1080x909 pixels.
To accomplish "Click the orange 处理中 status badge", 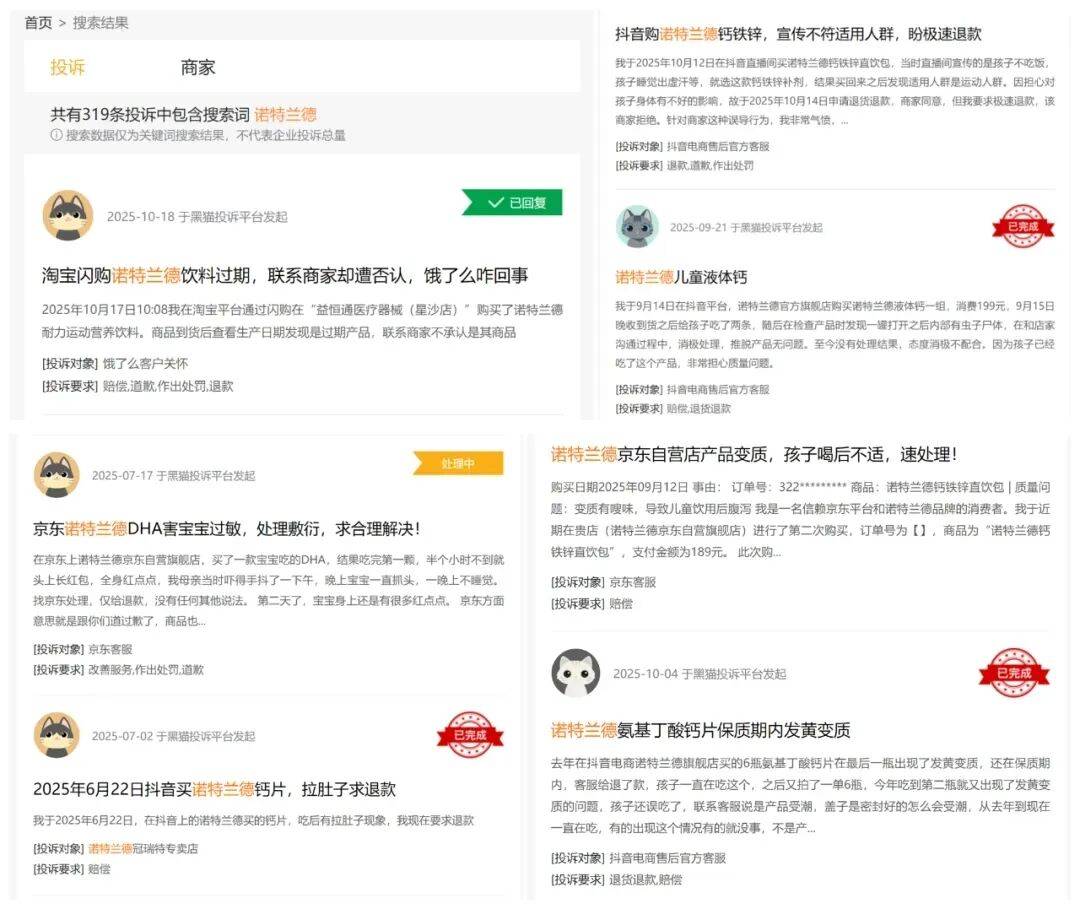I will point(458,464).
